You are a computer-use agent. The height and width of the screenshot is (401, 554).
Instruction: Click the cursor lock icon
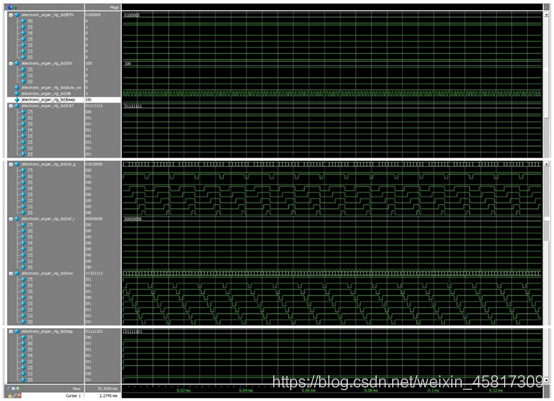coord(10,396)
